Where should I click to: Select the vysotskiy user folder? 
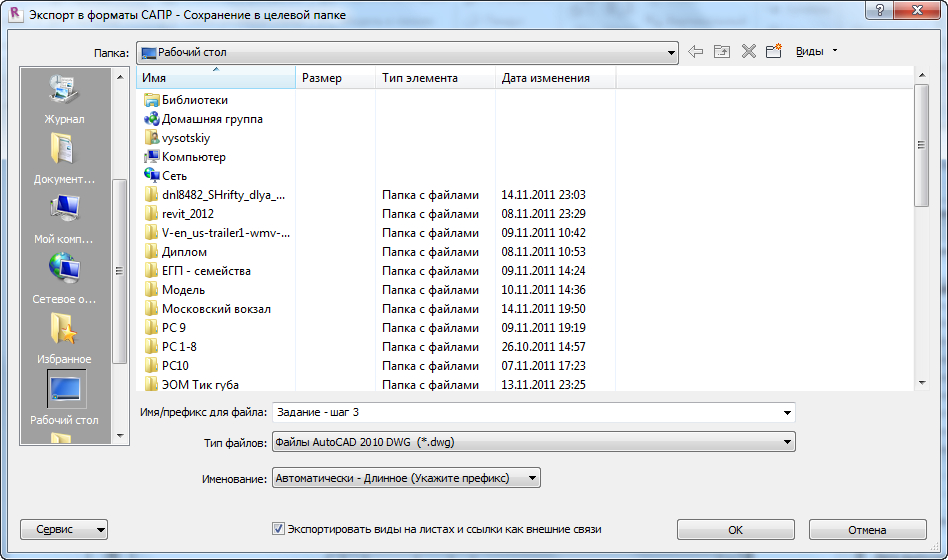tap(178, 138)
